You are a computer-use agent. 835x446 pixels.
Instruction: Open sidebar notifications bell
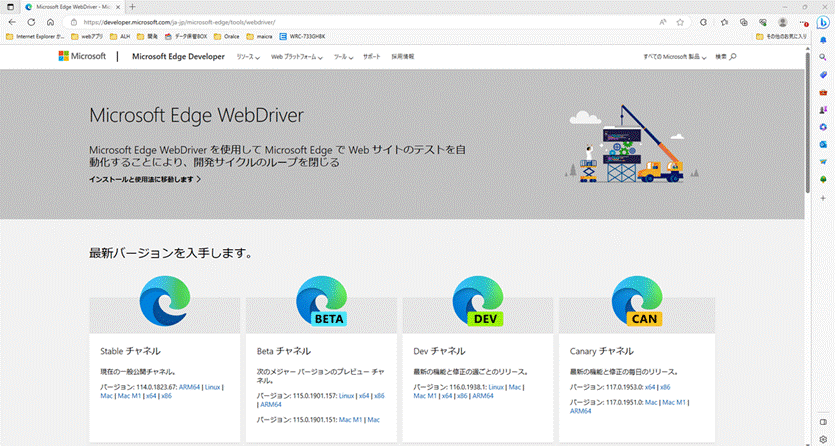click(823, 40)
